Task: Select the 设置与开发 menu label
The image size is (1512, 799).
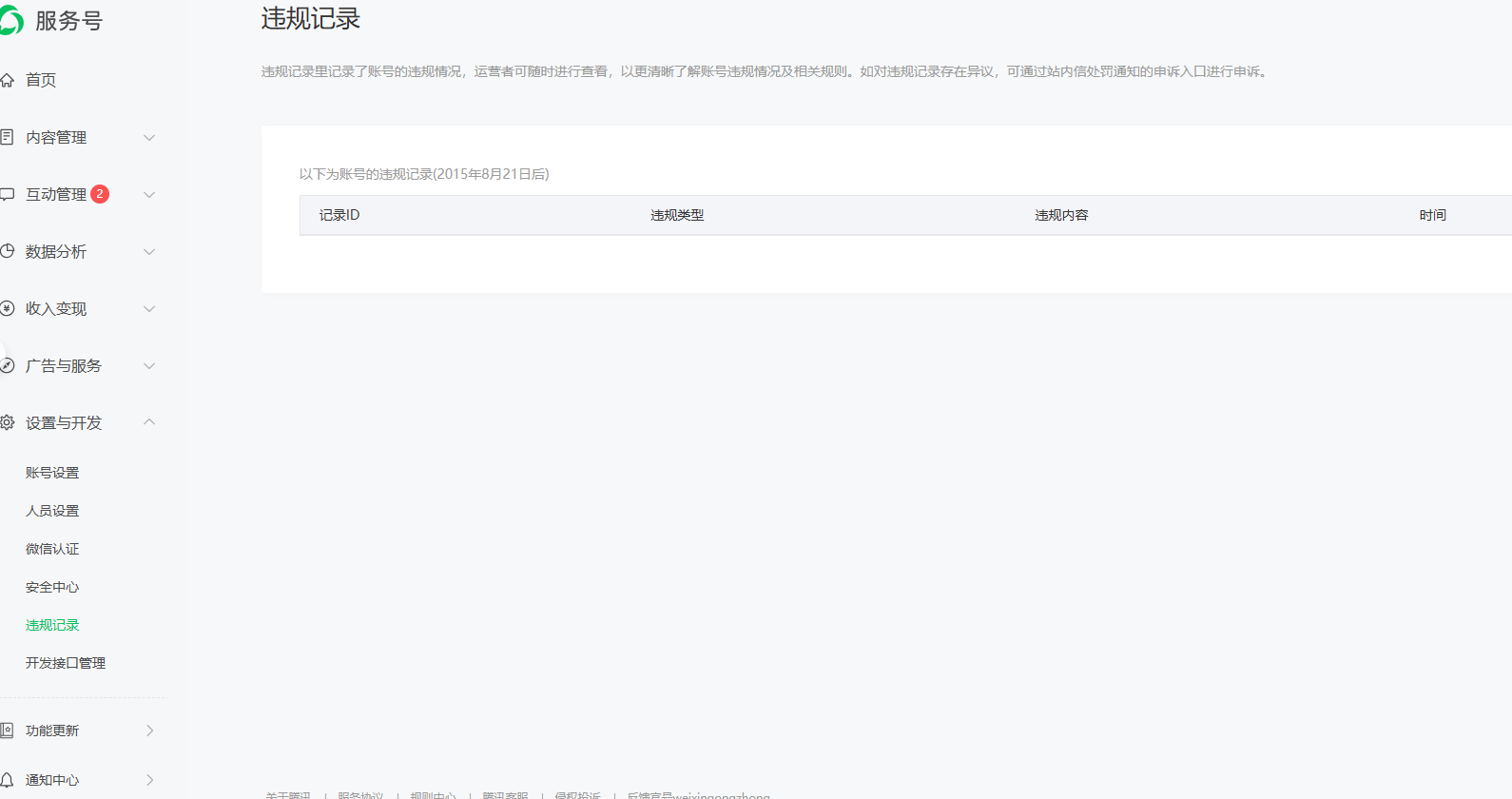Action: [64, 422]
